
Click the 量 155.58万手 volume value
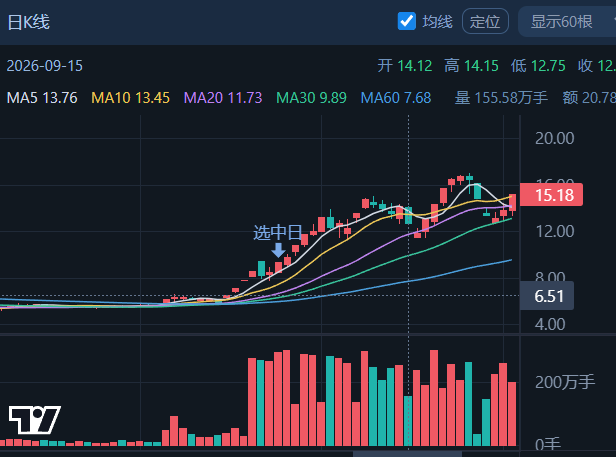[501, 98]
